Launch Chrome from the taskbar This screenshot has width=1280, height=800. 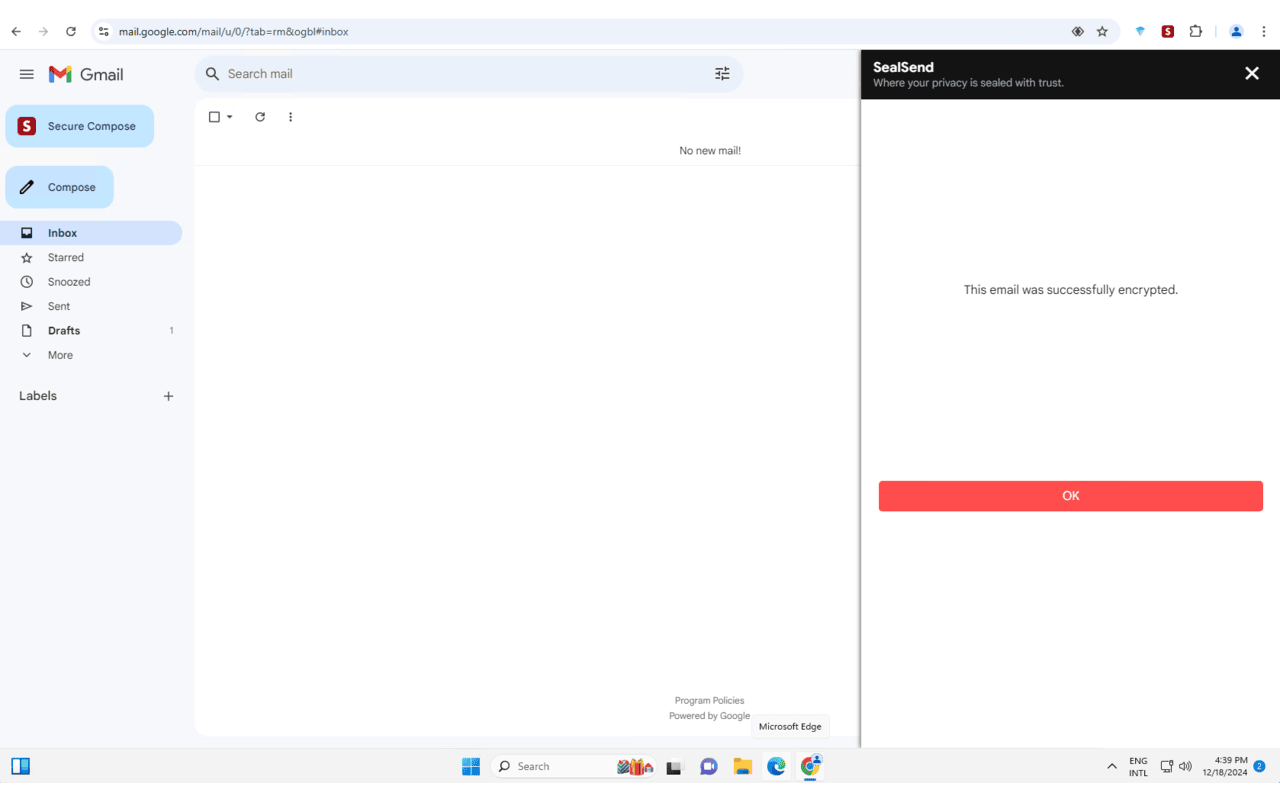tap(810, 766)
